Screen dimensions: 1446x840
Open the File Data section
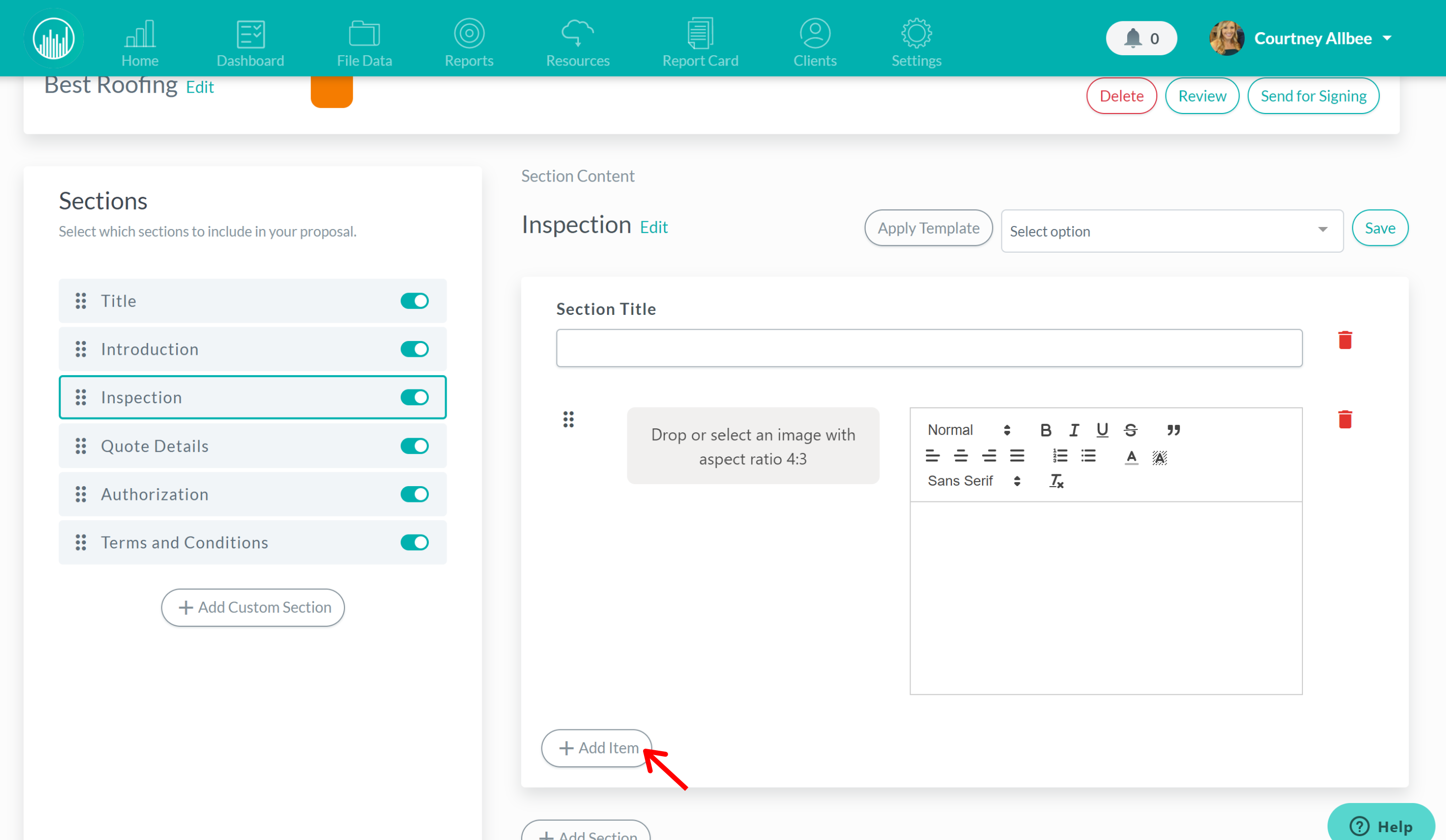pyautogui.click(x=364, y=43)
